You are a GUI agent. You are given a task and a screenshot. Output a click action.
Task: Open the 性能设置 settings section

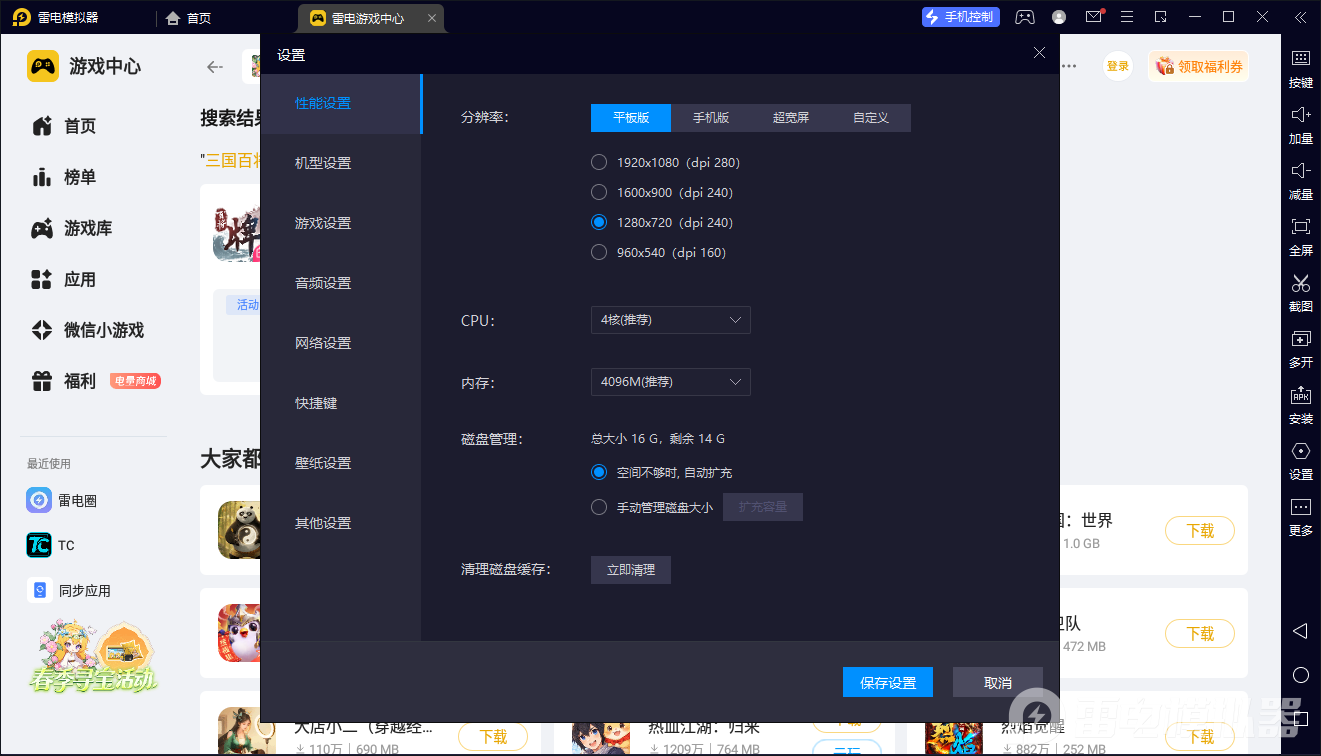tap(341, 104)
